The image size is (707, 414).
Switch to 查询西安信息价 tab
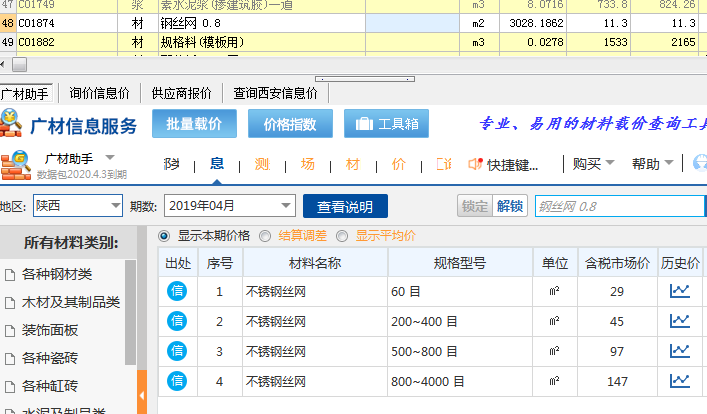pyautogui.click(x=275, y=93)
